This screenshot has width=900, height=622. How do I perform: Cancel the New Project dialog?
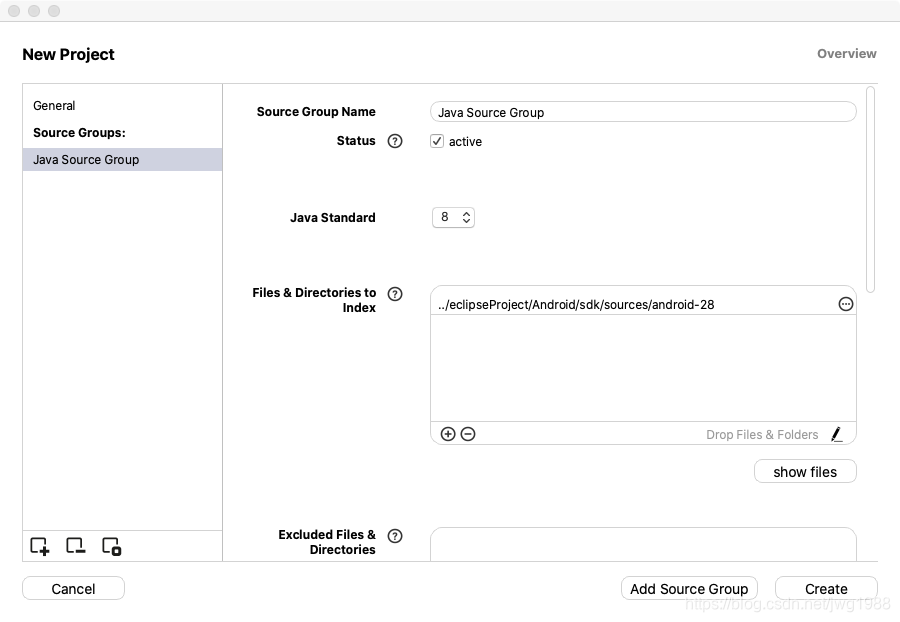(73, 589)
